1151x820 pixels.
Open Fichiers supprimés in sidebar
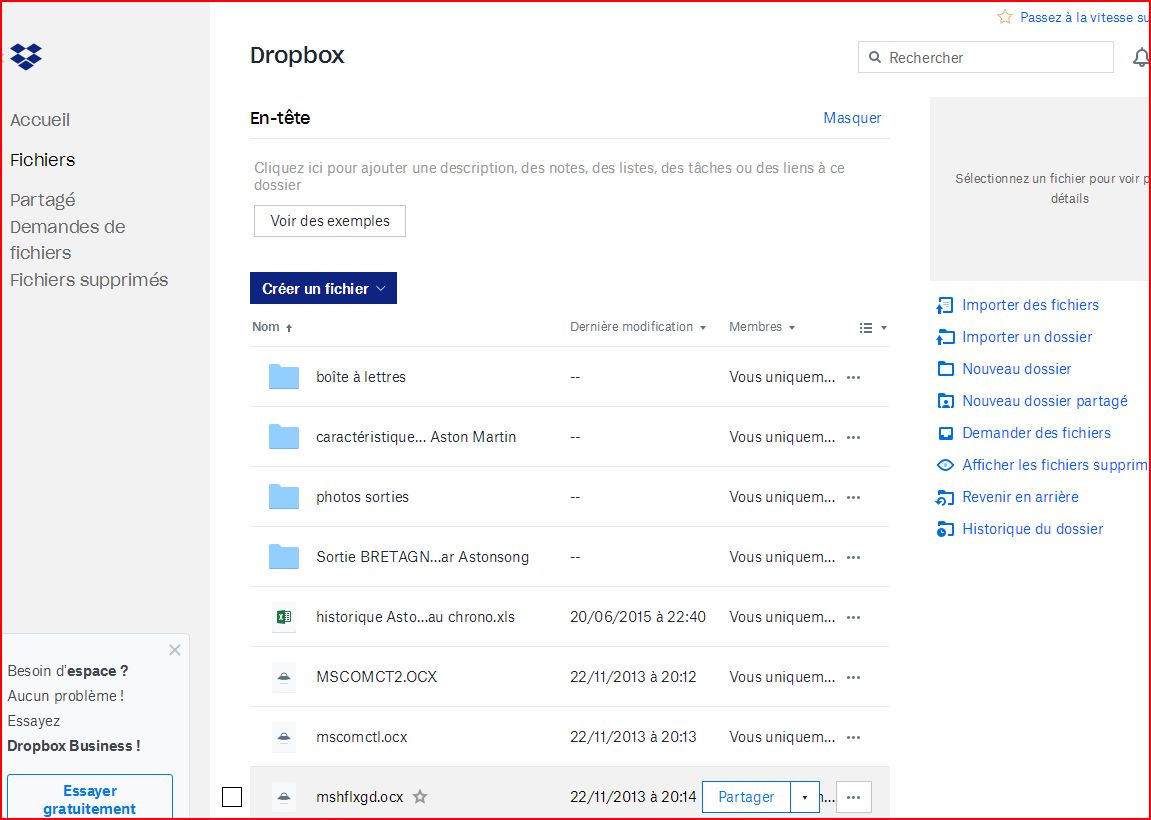click(89, 280)
